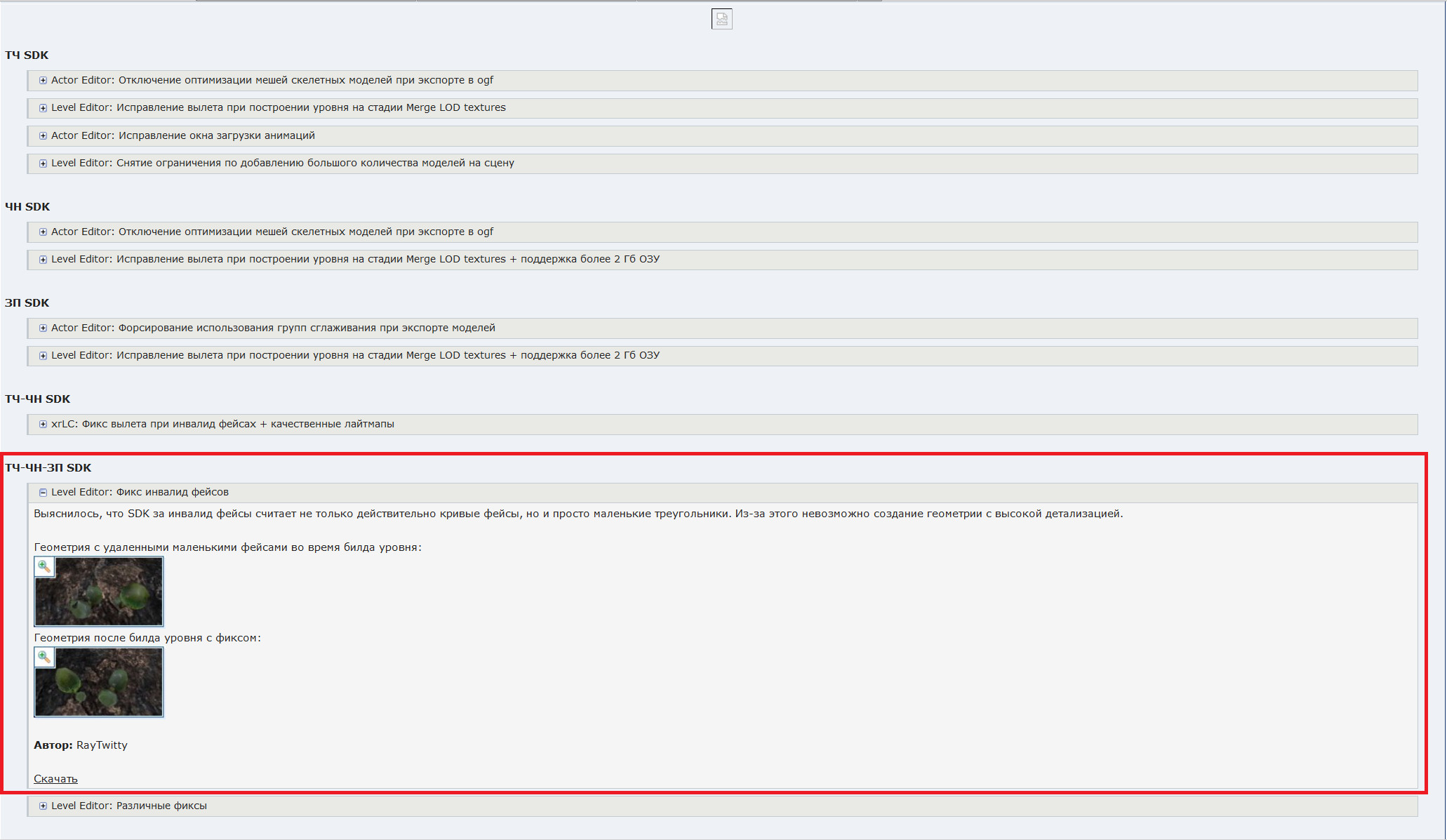
Task: Expand Level Editor model limit removal spoiler
Action: click(x=722, y=164)
